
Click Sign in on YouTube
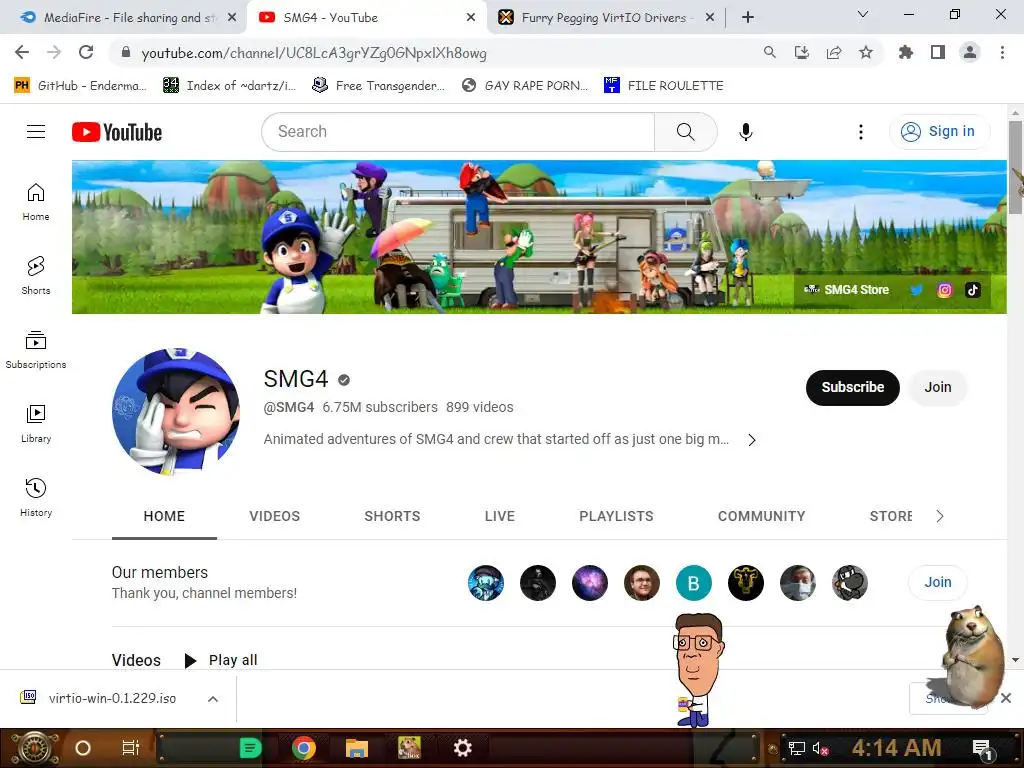pyautogui.click(x=939, y=131)
